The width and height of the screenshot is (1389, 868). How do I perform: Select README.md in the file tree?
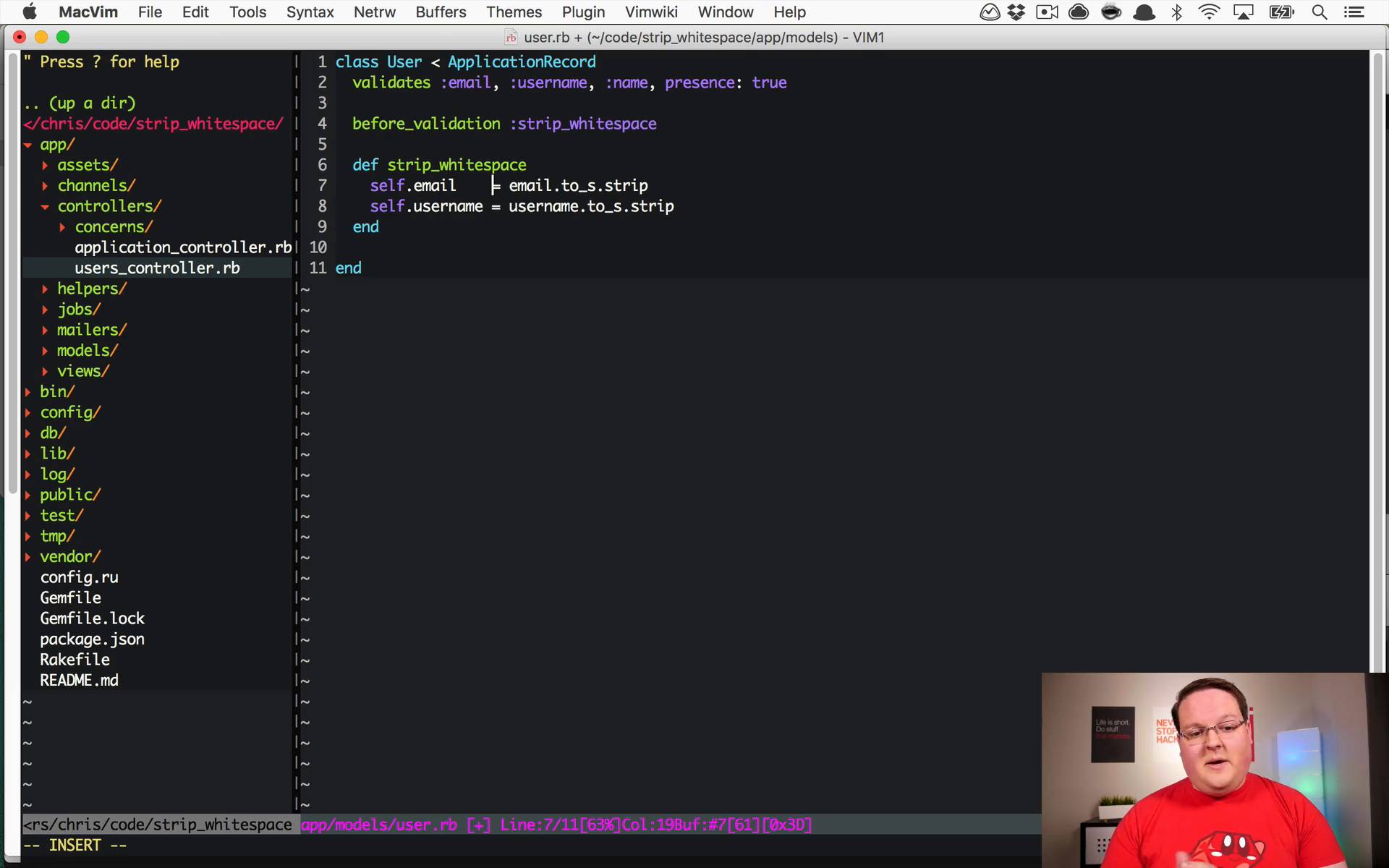pyautogui.click(x=79, y=681)
